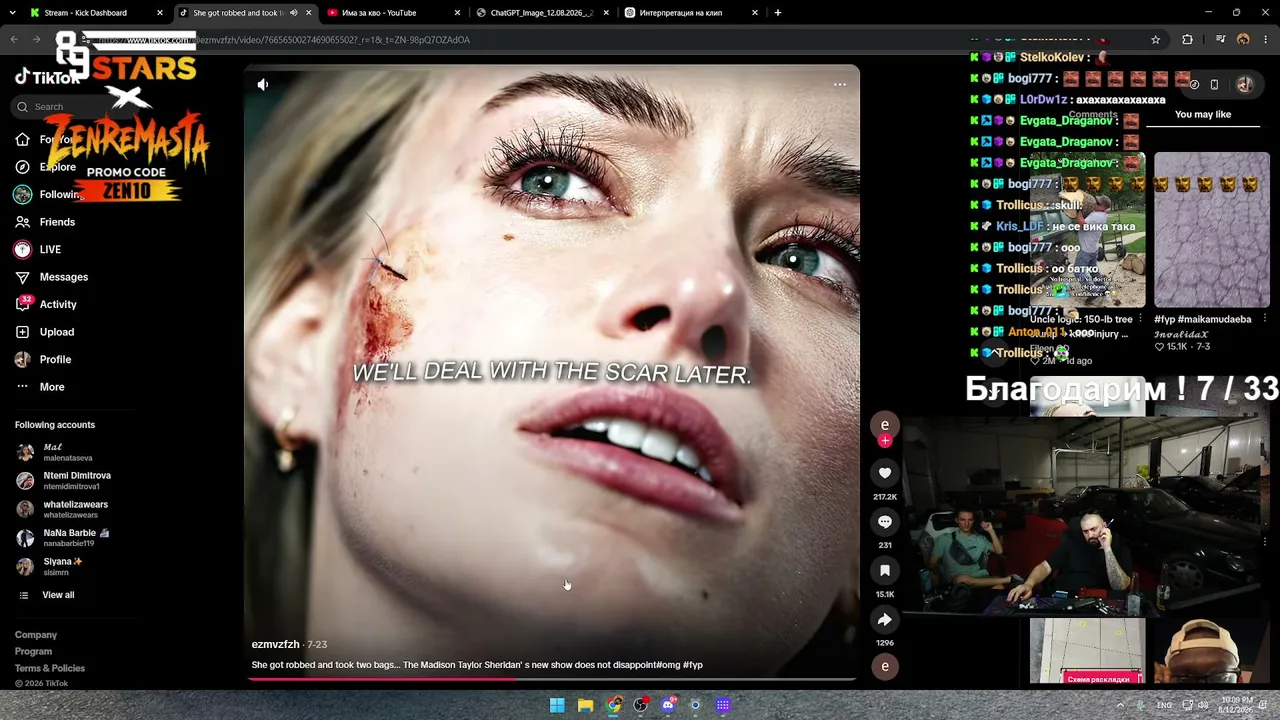Bookmark the video to favorites

(885, 571)
